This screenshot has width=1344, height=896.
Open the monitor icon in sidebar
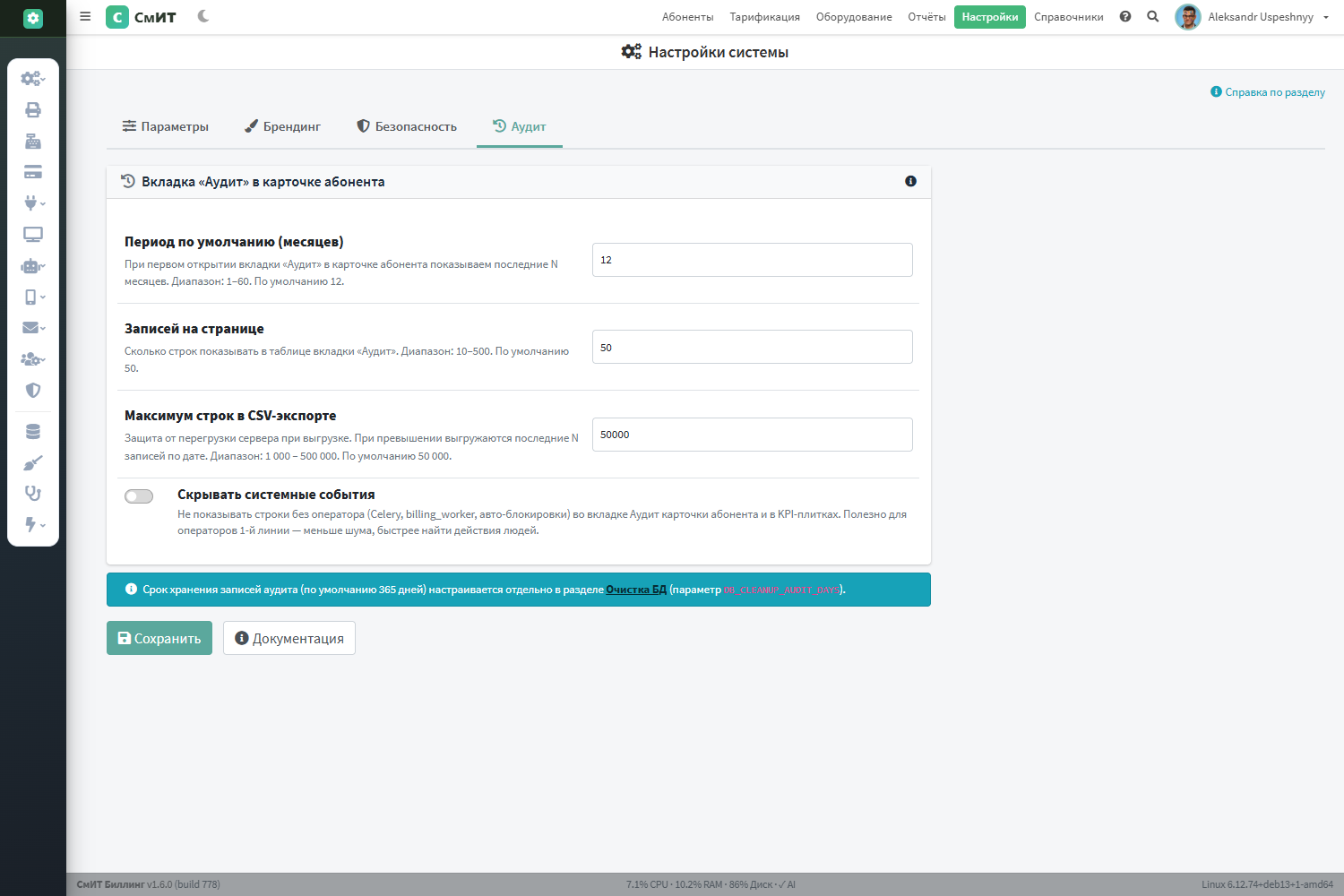click(x=33, y=235)
